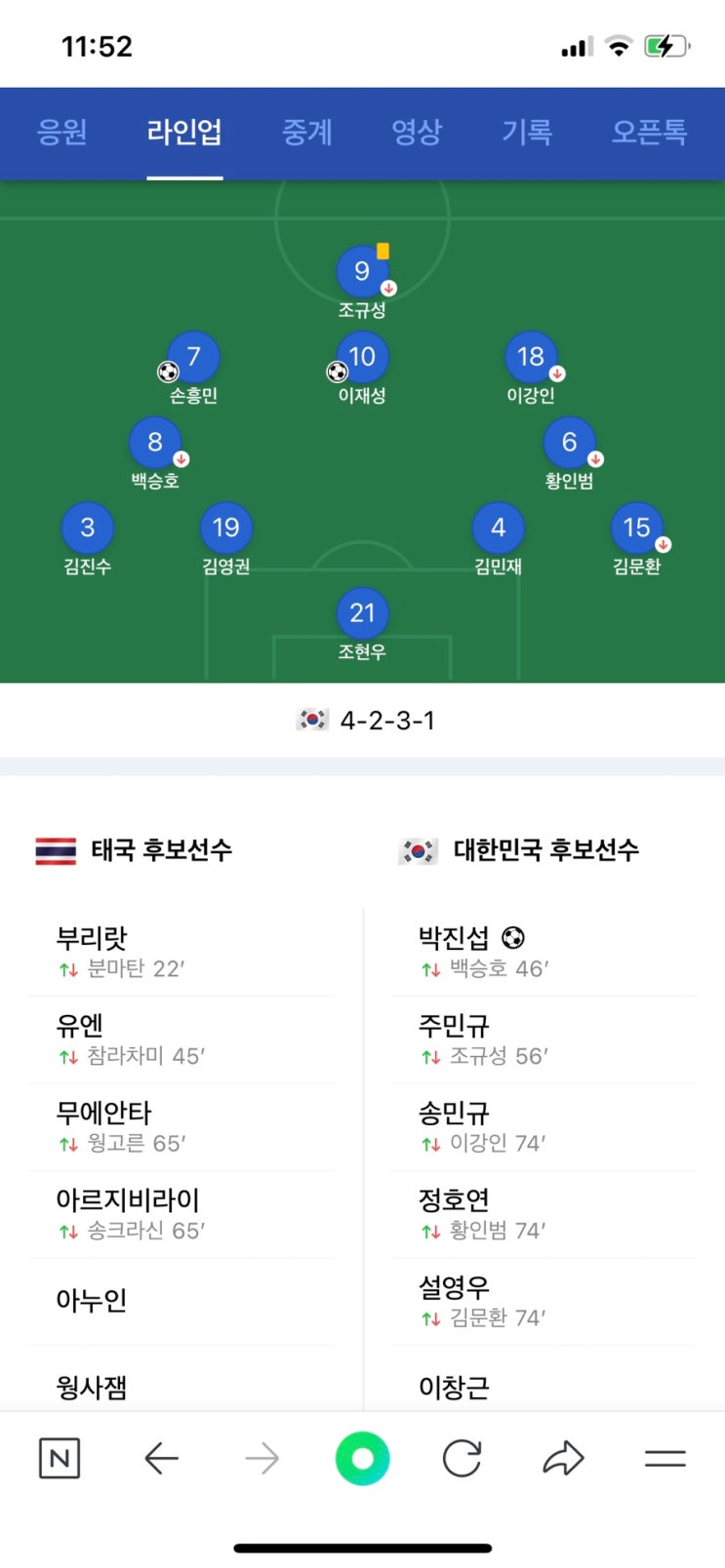Select player number 10 이재성
Screen dimensions: 725x1568
[362, 358]
